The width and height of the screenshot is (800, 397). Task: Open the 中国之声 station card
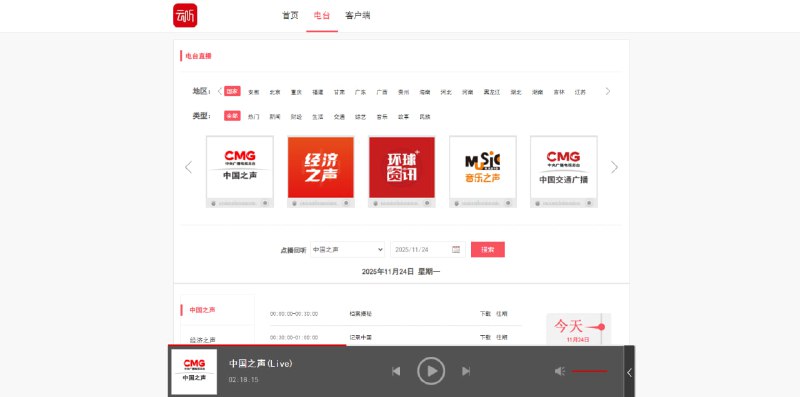click(x=240, y=171)
